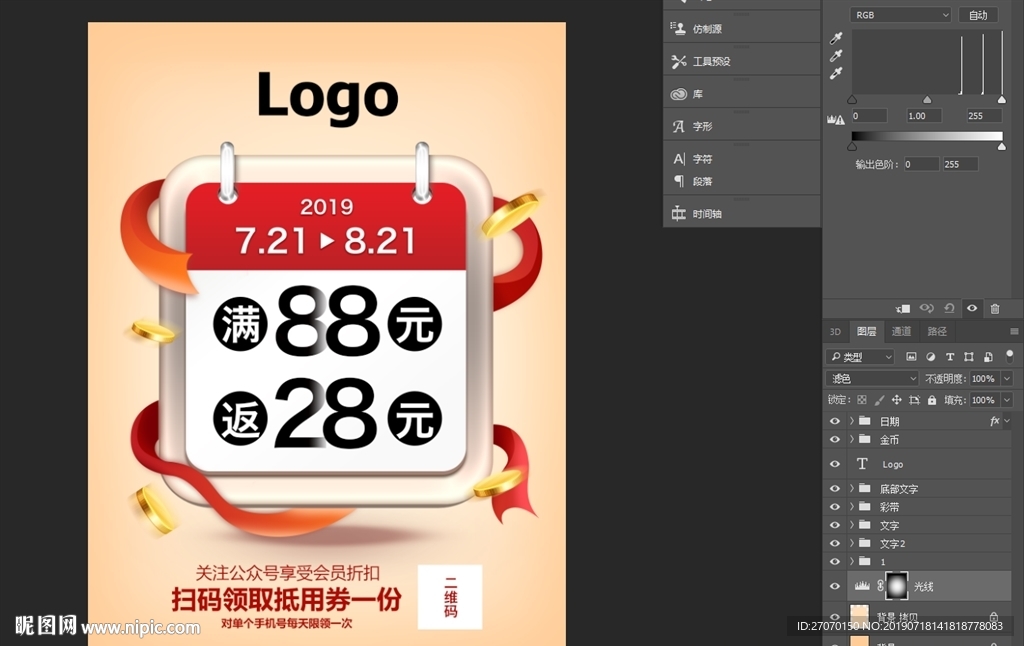The image size is (1024, 646).
Task: Hide the 光线 adjustment layer
Action: click(835, 586)
